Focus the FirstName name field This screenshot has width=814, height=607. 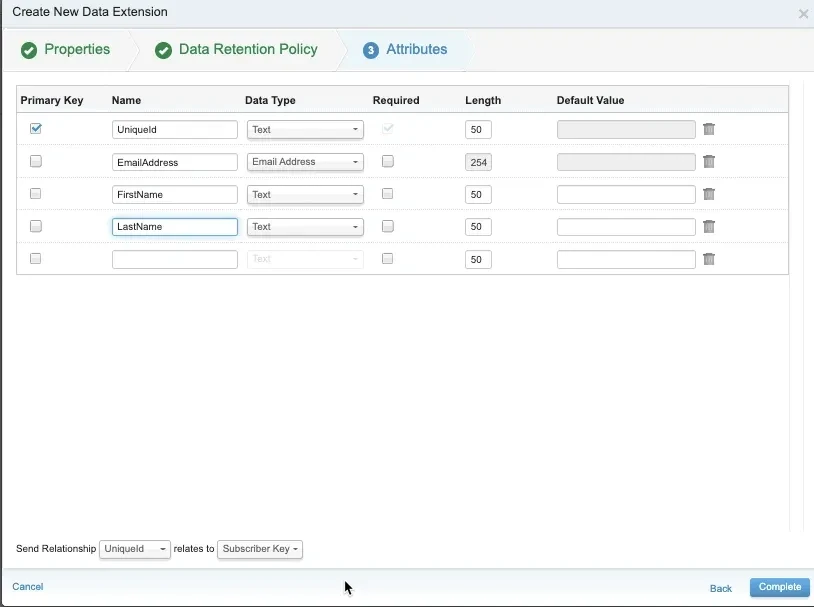[x=174, y=194]
